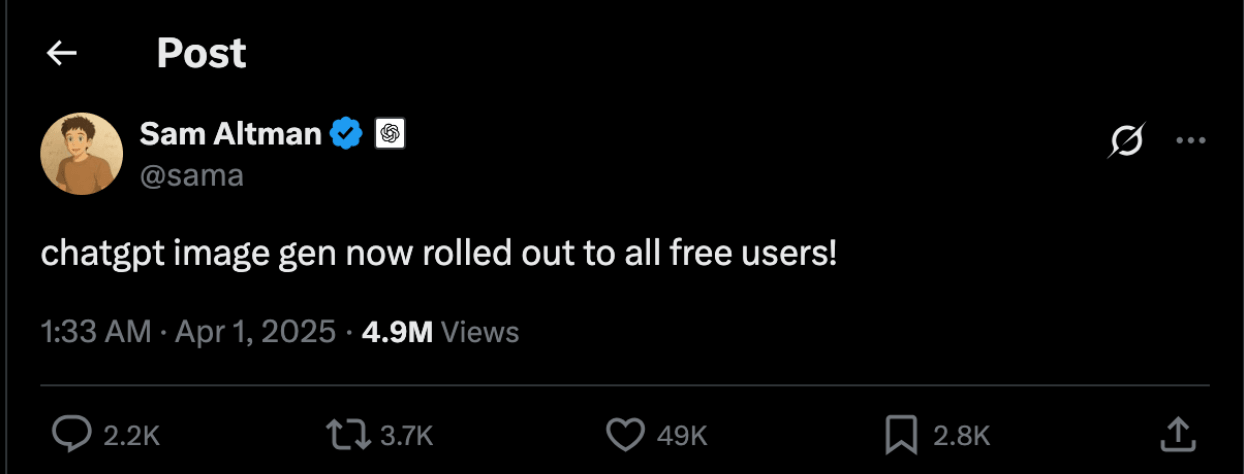Click the 49K likes count

pos(682,435)
